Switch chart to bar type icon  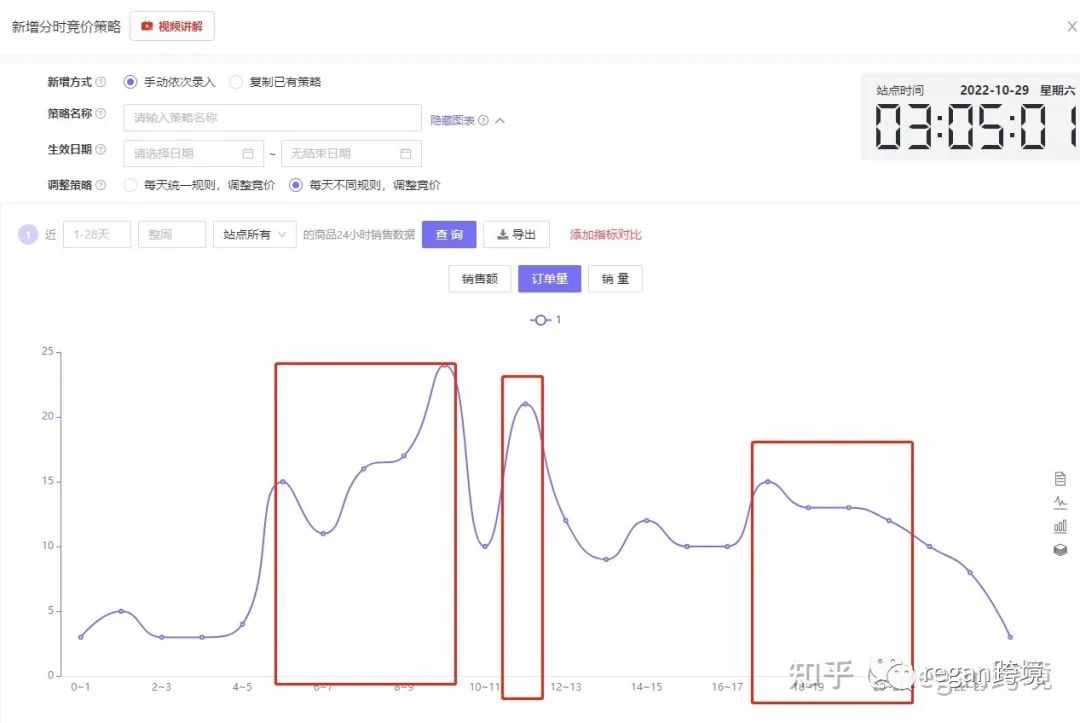pyautogui.click(x=1060, y=527)
